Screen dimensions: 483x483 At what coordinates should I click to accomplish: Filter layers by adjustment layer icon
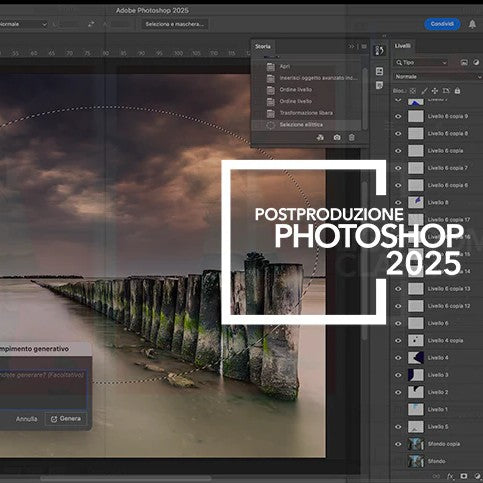[x=476, y=62]
